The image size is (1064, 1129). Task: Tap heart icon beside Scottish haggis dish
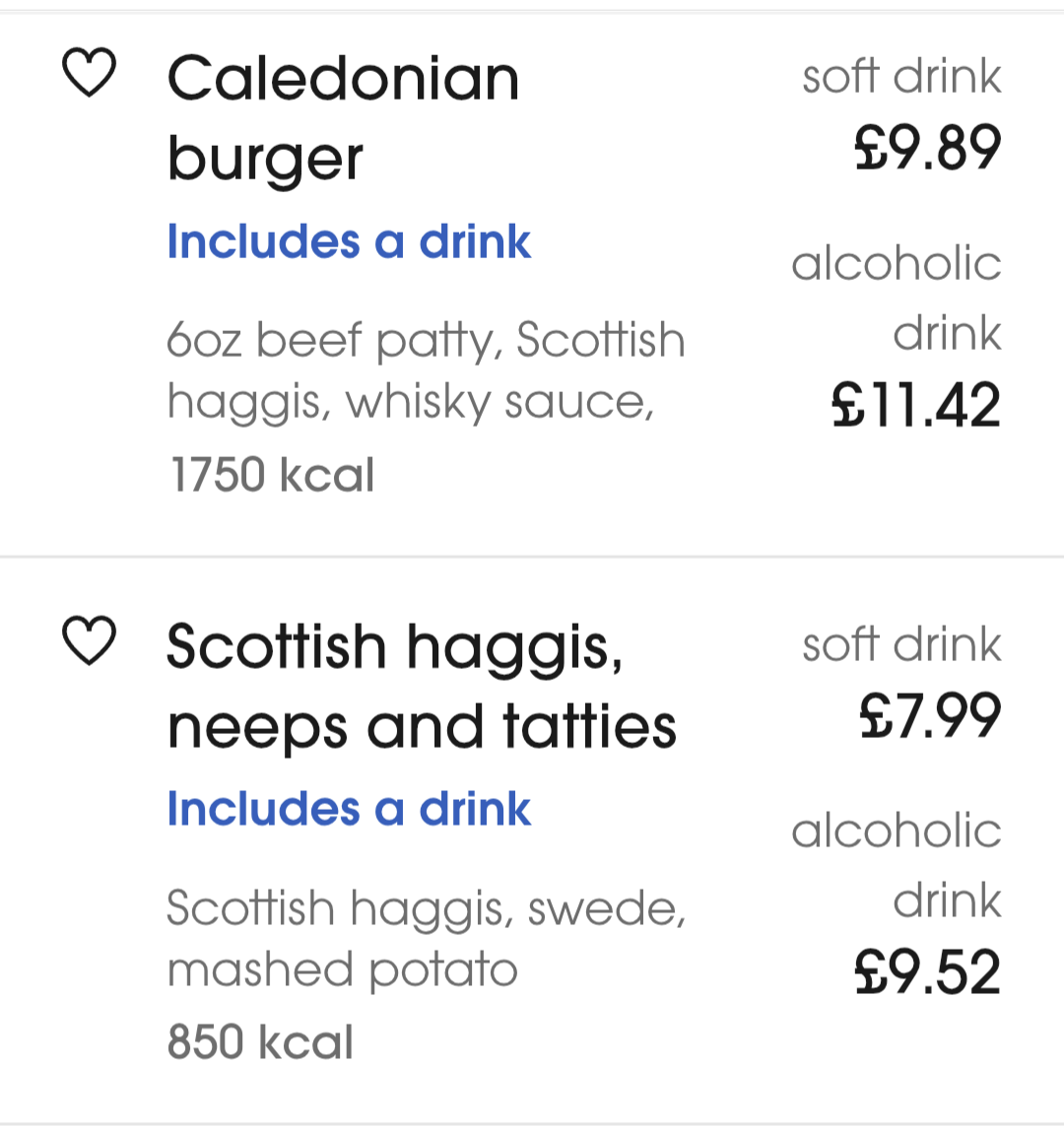(89, 642)
